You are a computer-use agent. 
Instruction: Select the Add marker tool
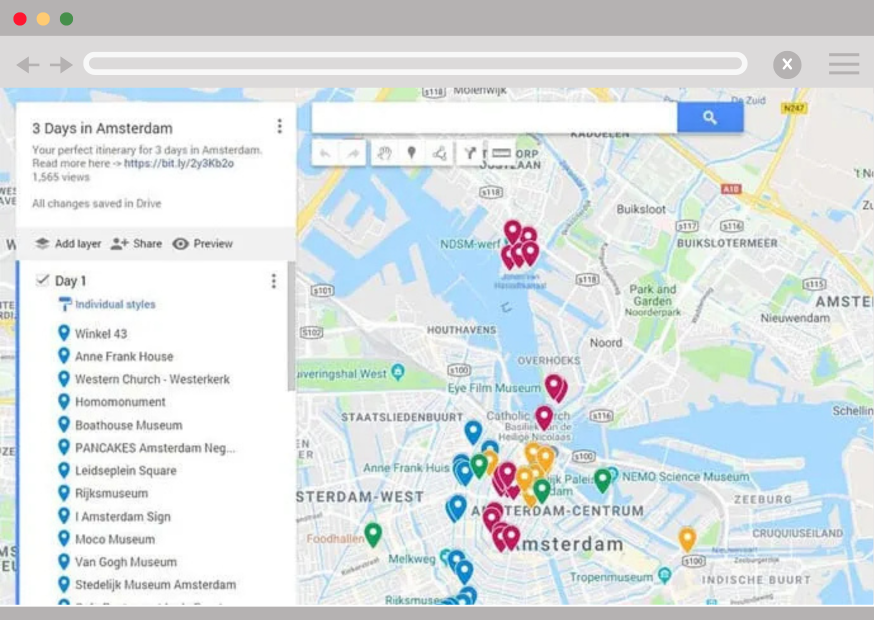tap(411, 154)
